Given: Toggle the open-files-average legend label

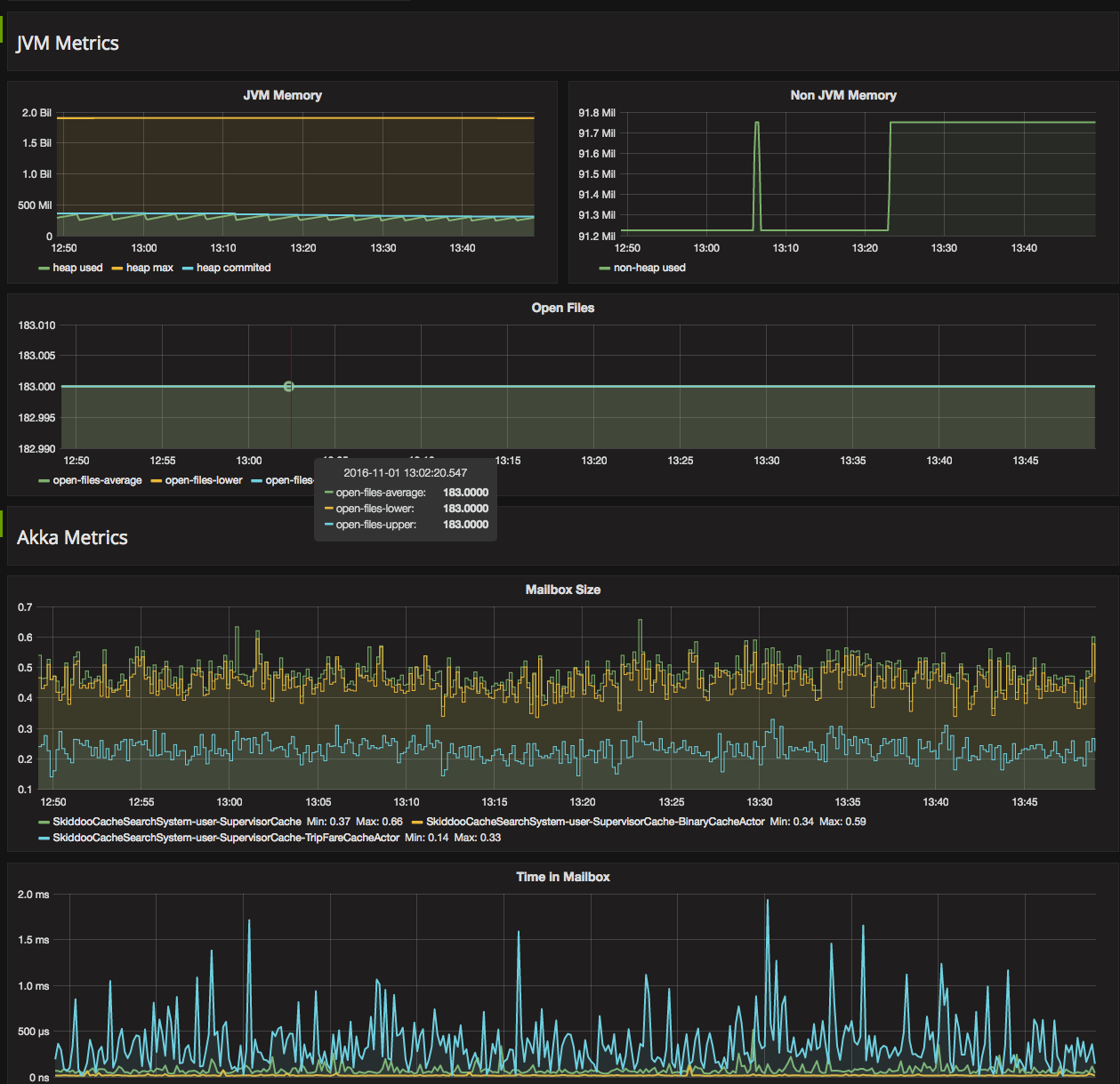Looking at the screenshot, I should coord(97,480).
